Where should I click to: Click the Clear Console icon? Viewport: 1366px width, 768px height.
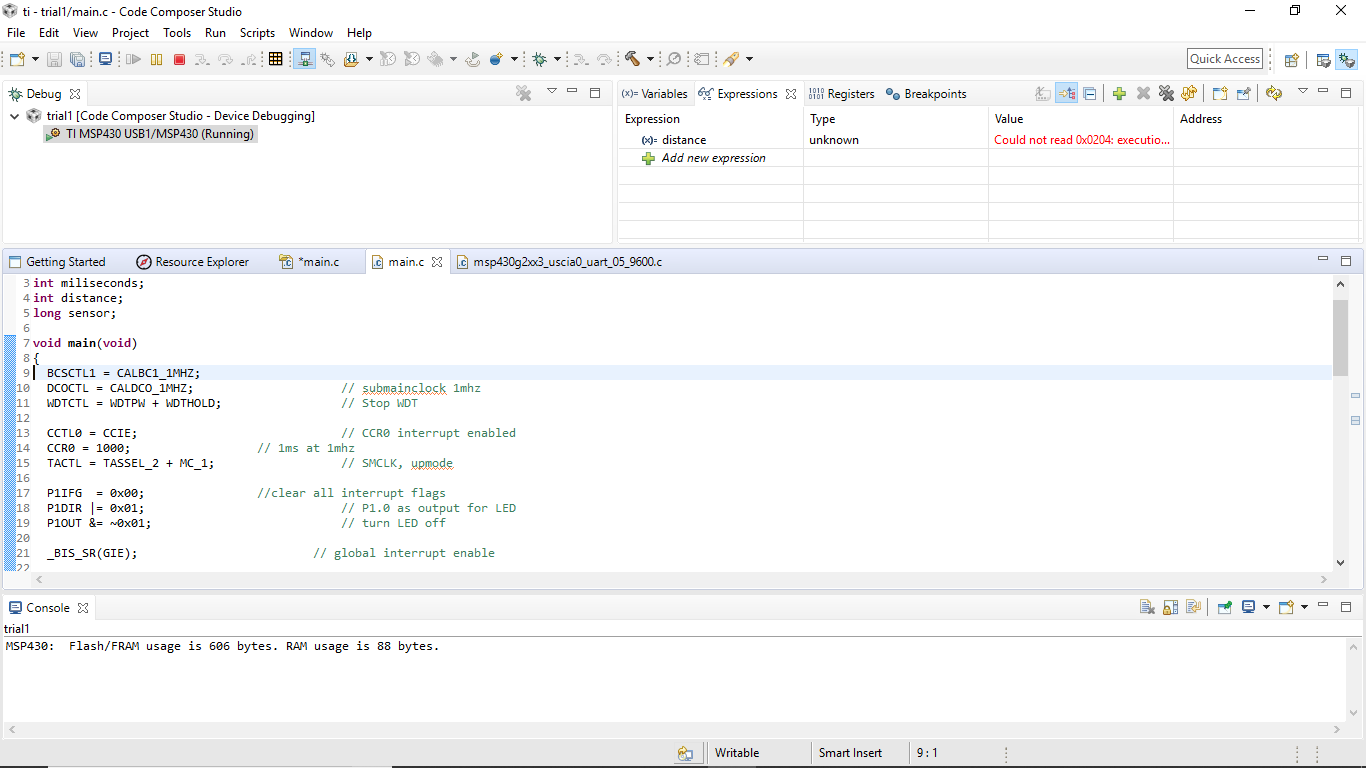pos(1147,607)
